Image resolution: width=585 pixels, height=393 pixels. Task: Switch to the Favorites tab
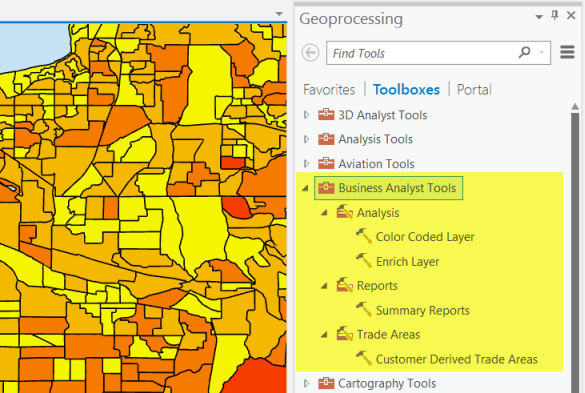[329, 90]
